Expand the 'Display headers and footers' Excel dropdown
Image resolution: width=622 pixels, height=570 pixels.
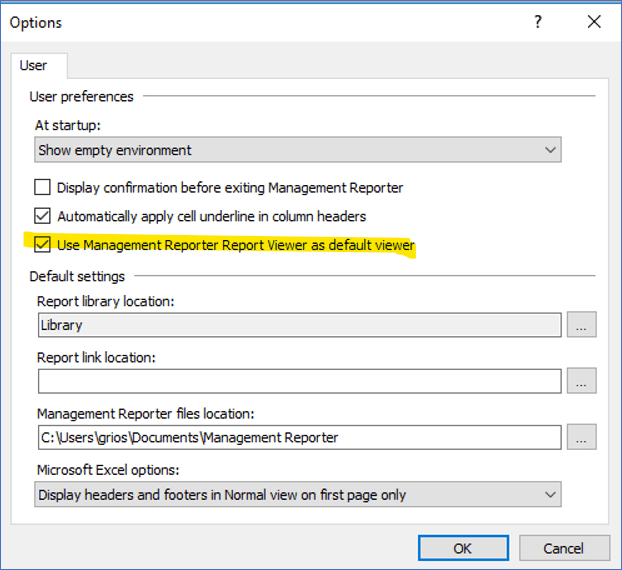pos(296,494)
